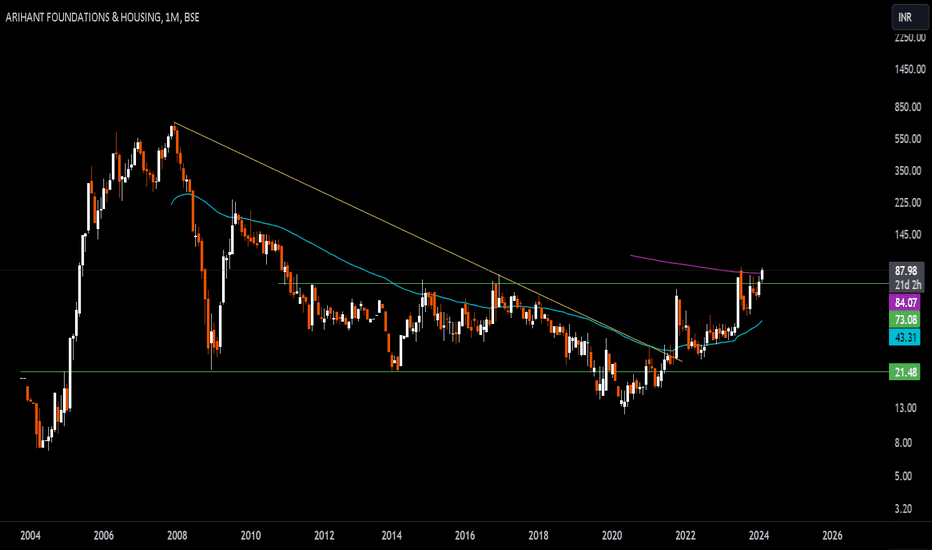932x550 pixels.
Task: Click the 2004 label on time axis
Action: coord(30,536)
